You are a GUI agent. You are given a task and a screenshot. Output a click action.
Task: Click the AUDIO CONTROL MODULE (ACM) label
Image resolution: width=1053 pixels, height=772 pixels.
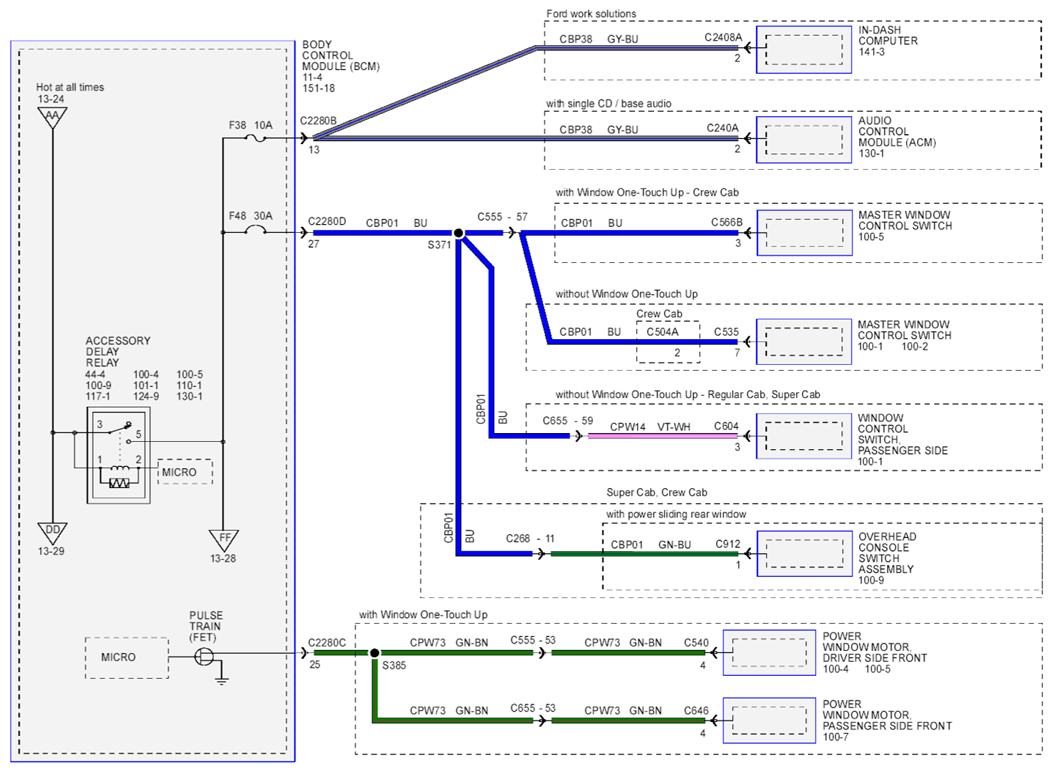pyautogui.click(x=897, y=132)
